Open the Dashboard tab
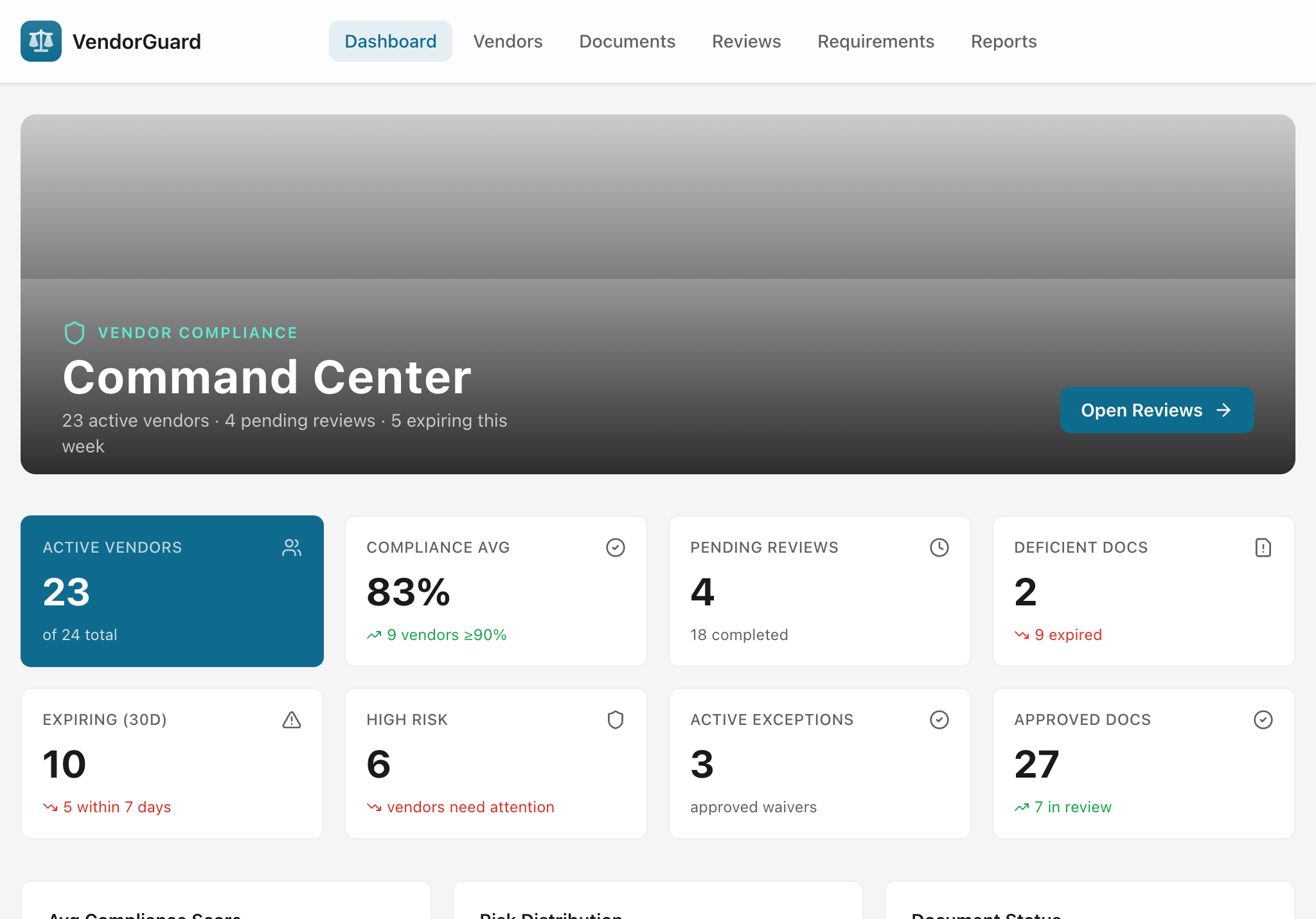The width and height of the screenshot is (1316, 919). click(391, 41)
